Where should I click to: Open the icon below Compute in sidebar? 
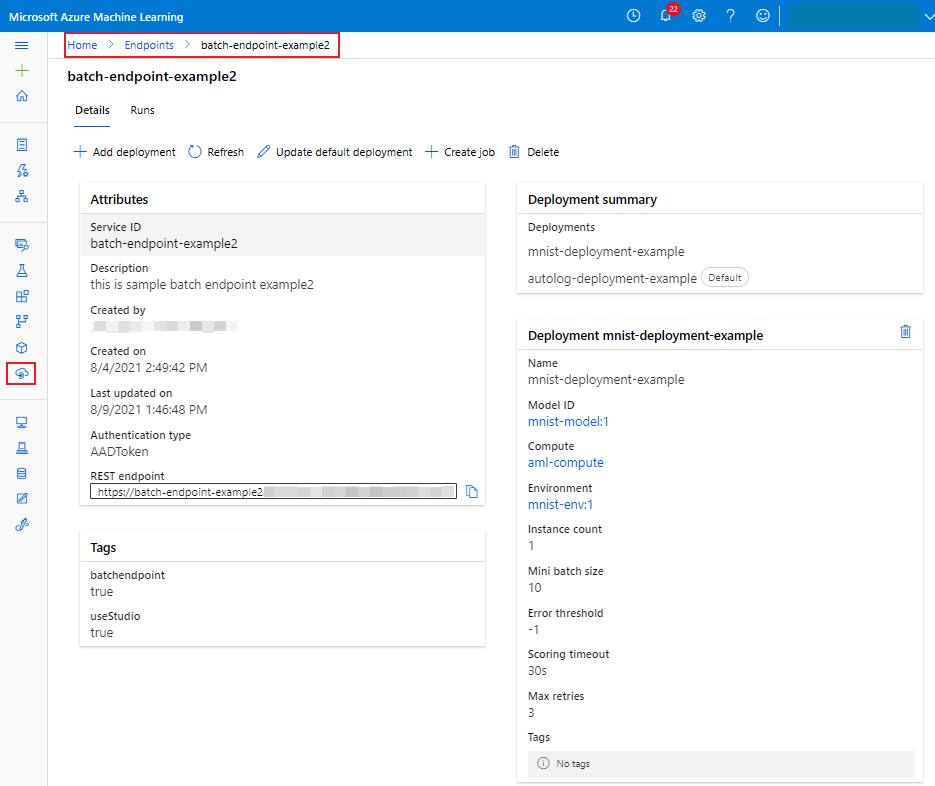pos(21,448)
